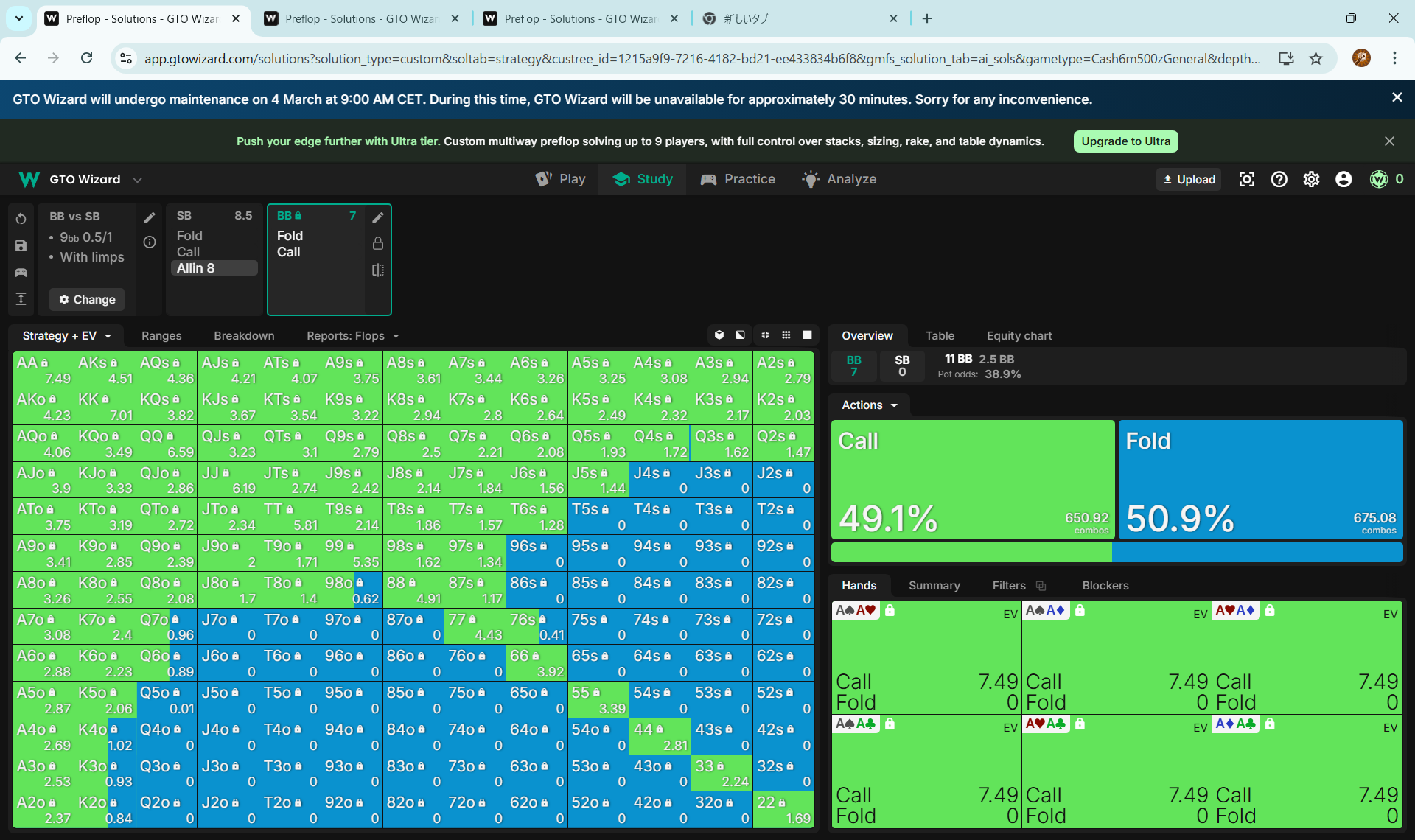
Task: Click the blue Fold 50.9% action block
Action: 1260,479
